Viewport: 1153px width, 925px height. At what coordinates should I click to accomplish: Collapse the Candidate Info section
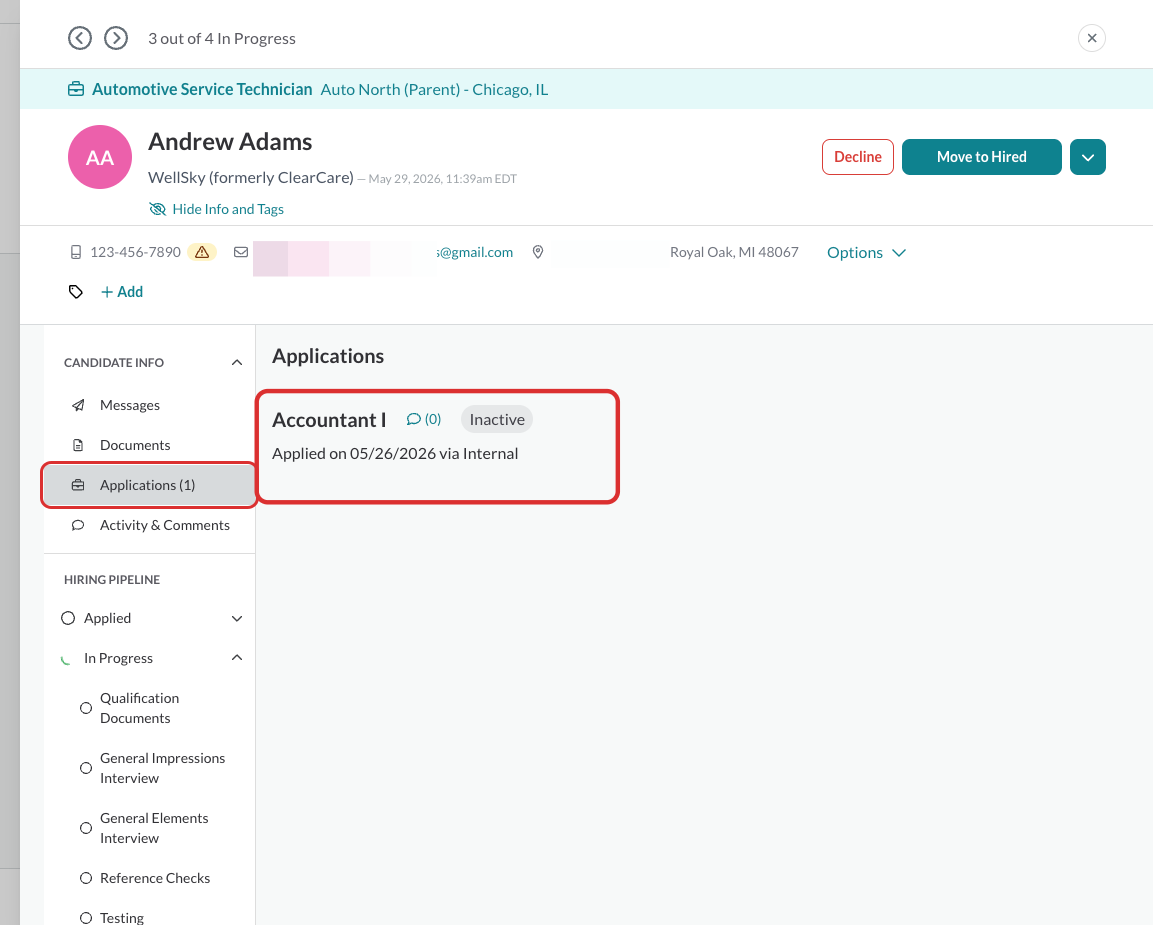(237, 362)
